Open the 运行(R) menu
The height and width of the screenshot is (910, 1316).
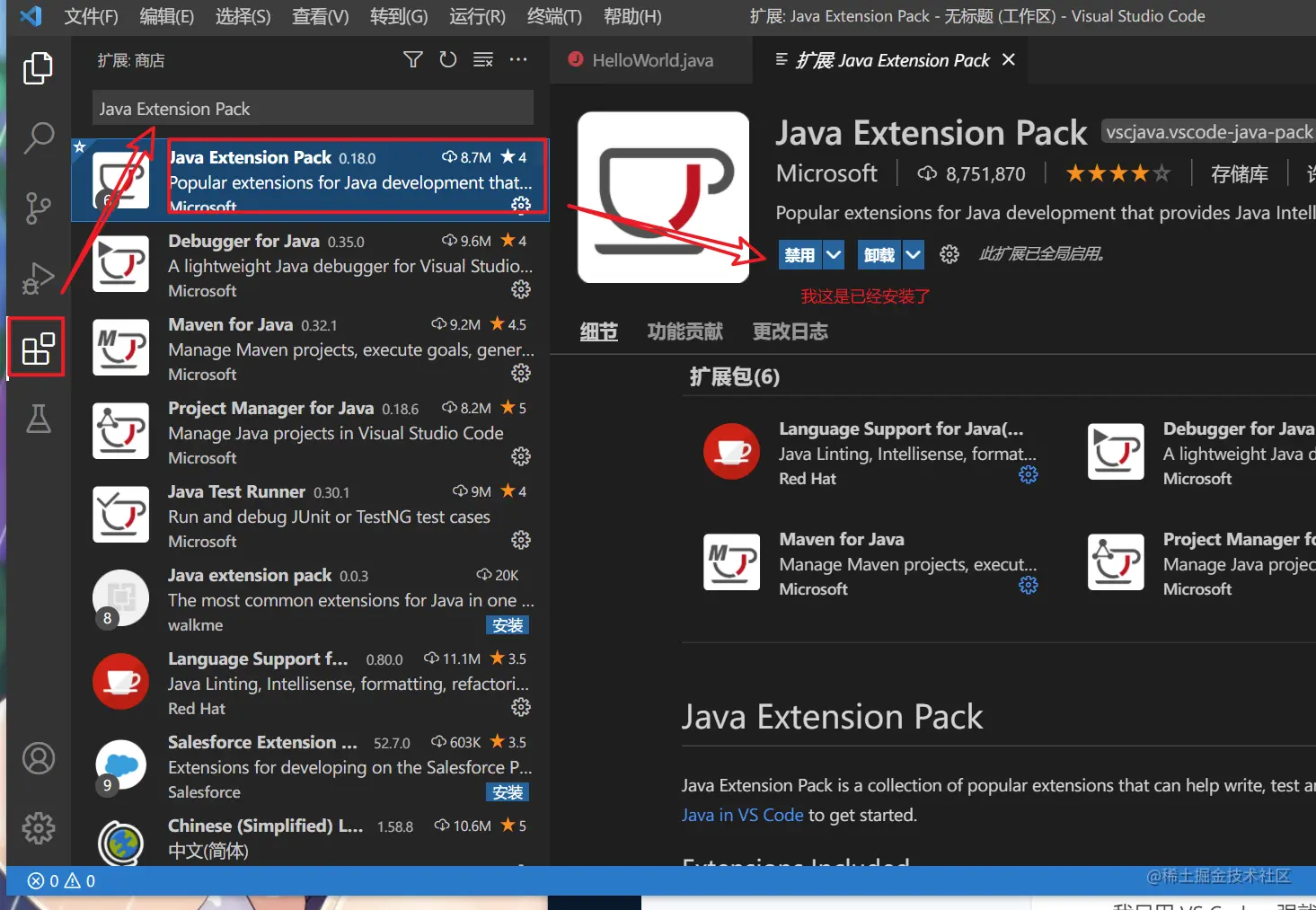click(x=478, y=16)
